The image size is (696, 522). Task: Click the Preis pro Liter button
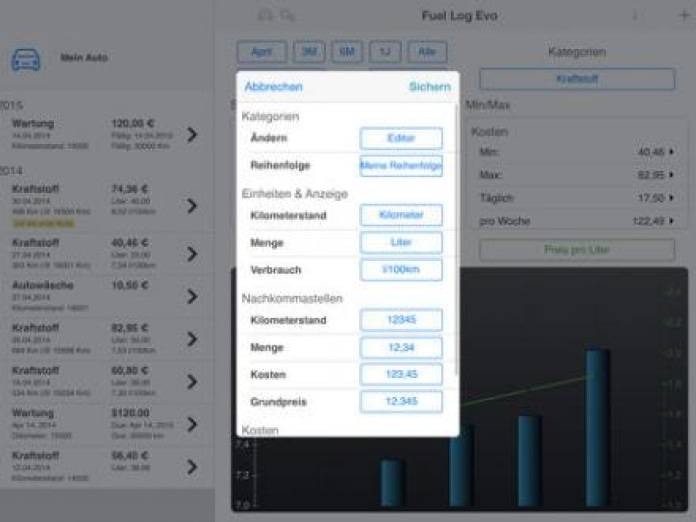pyautogui.click(x=577, y=249)
